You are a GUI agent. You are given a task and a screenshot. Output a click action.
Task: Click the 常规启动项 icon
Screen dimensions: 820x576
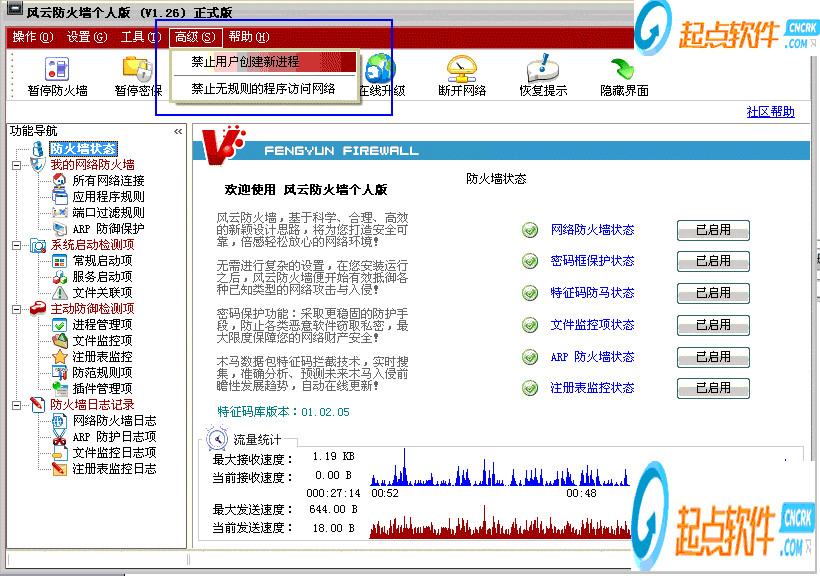(60, 261)
